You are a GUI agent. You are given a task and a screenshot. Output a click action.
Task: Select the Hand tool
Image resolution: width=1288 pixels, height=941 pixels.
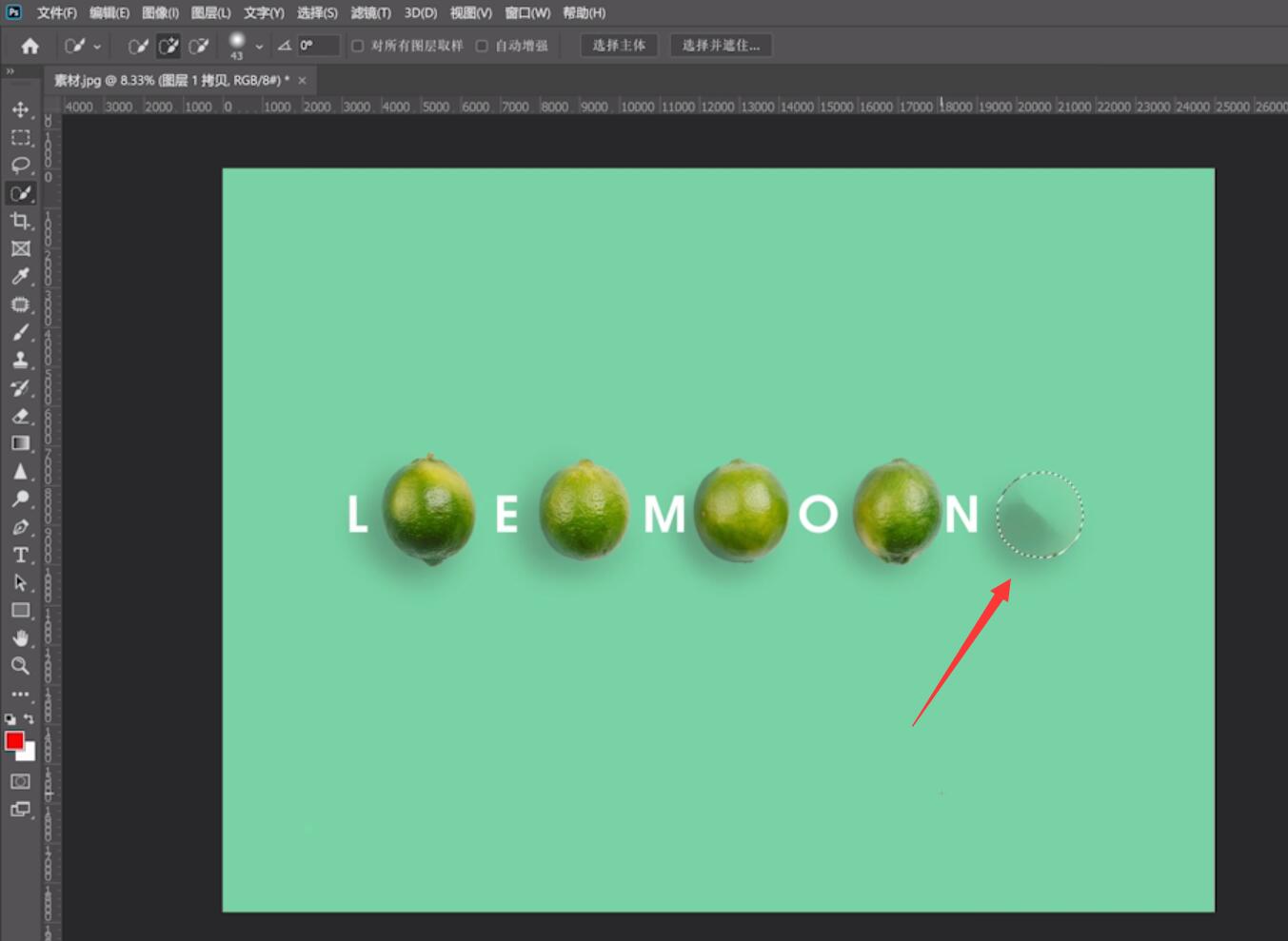pyautogui.click(x=20, y=637)
